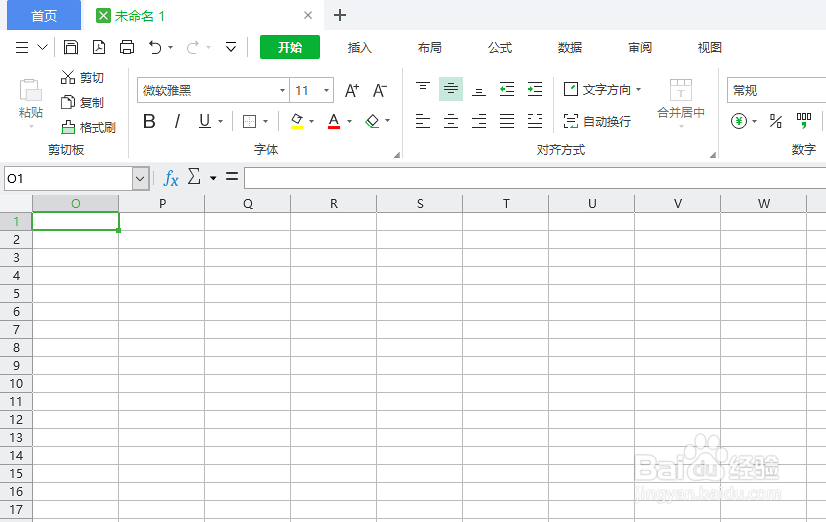Image resolution: width=826 pixels, height=522 pixels.
Task: Open the customize quick access toolbar arrow
Action: [231, 47]
